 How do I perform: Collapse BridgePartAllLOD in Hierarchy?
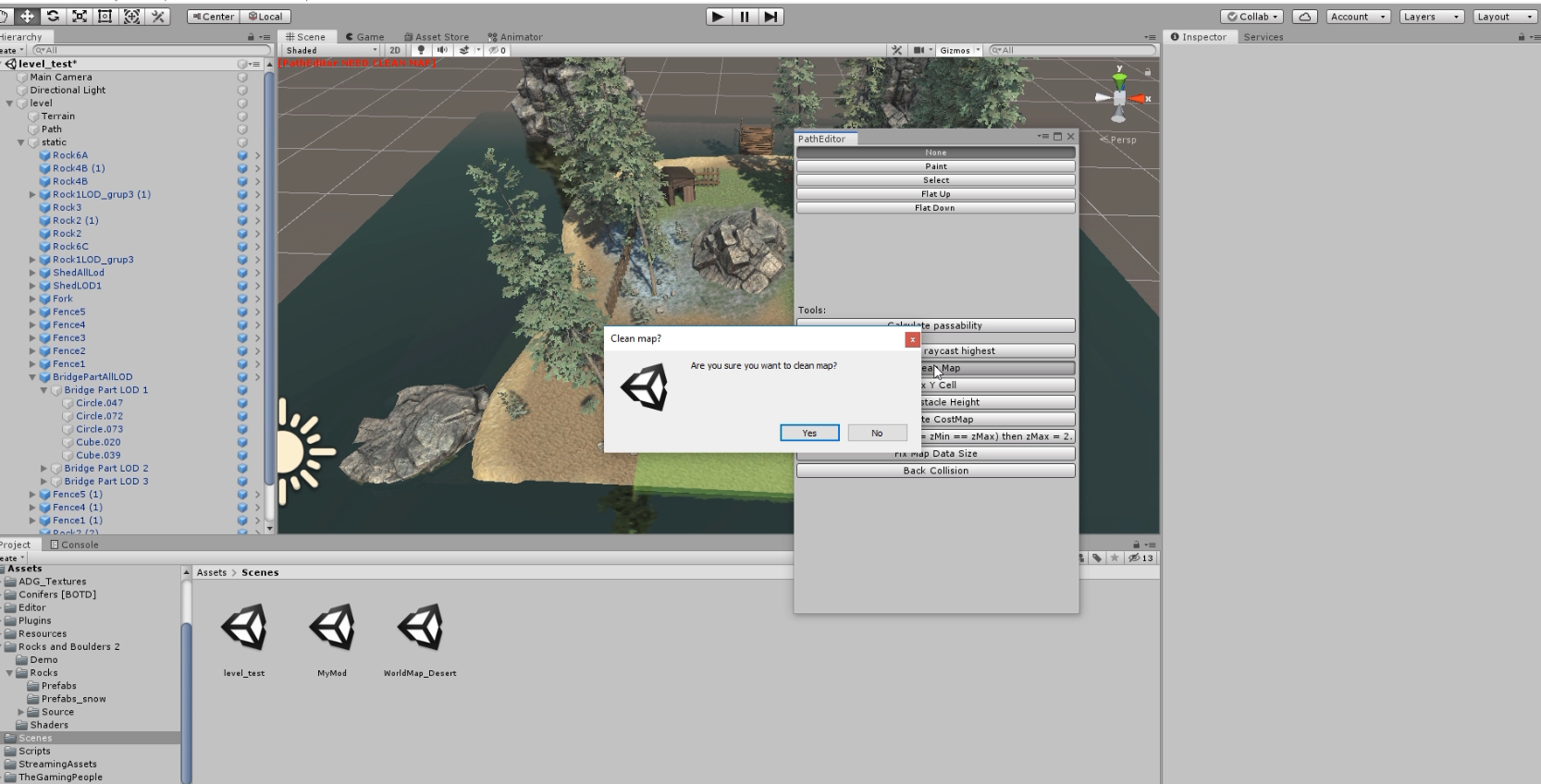pyautogui.click(x=32, y=377)
